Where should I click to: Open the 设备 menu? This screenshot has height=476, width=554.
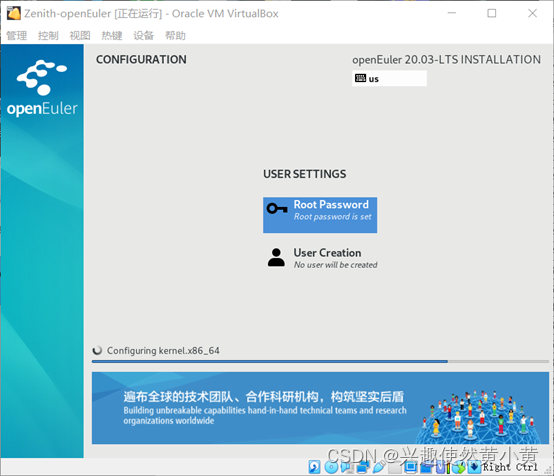[144, 35]
